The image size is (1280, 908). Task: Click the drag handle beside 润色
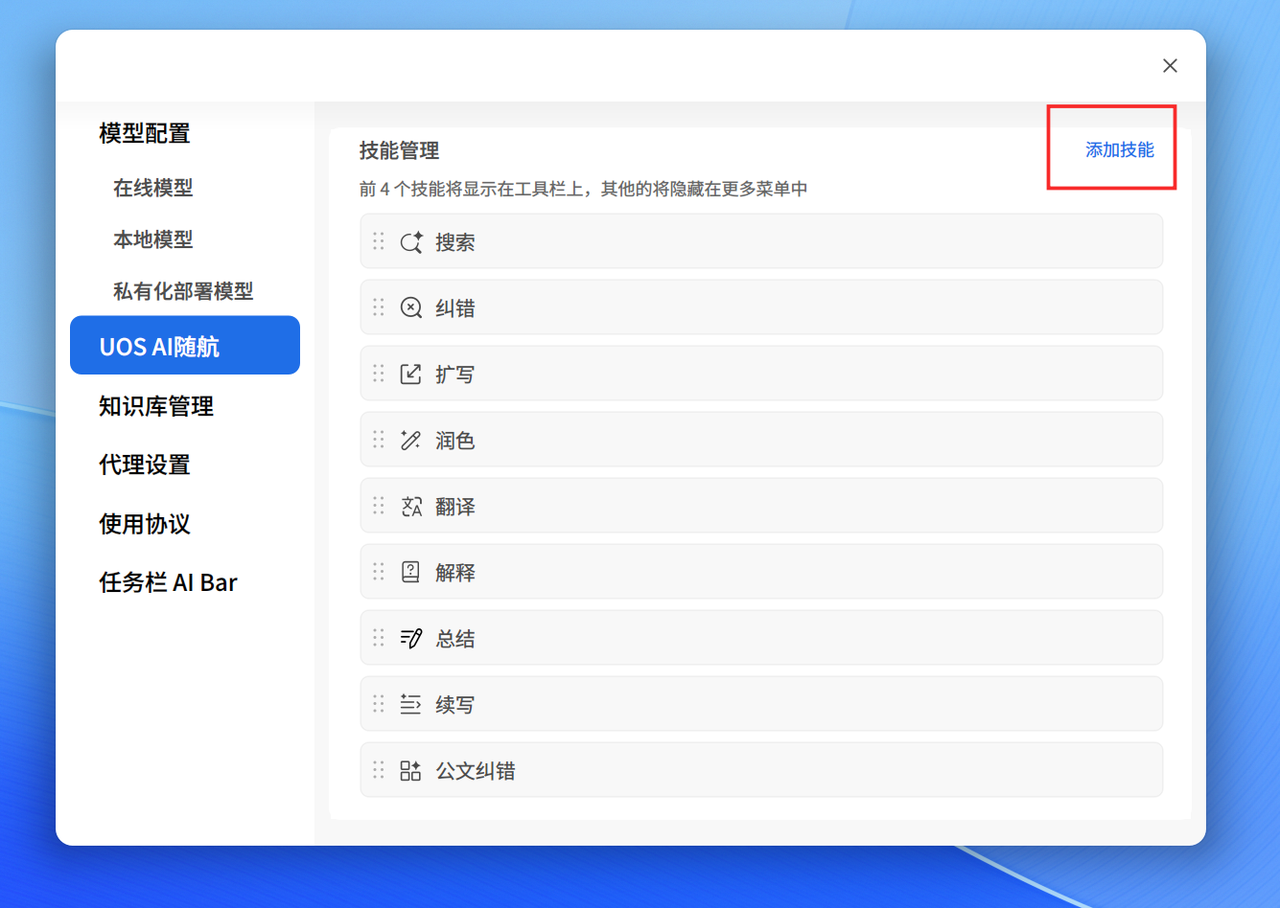click(x=379, y=439)
